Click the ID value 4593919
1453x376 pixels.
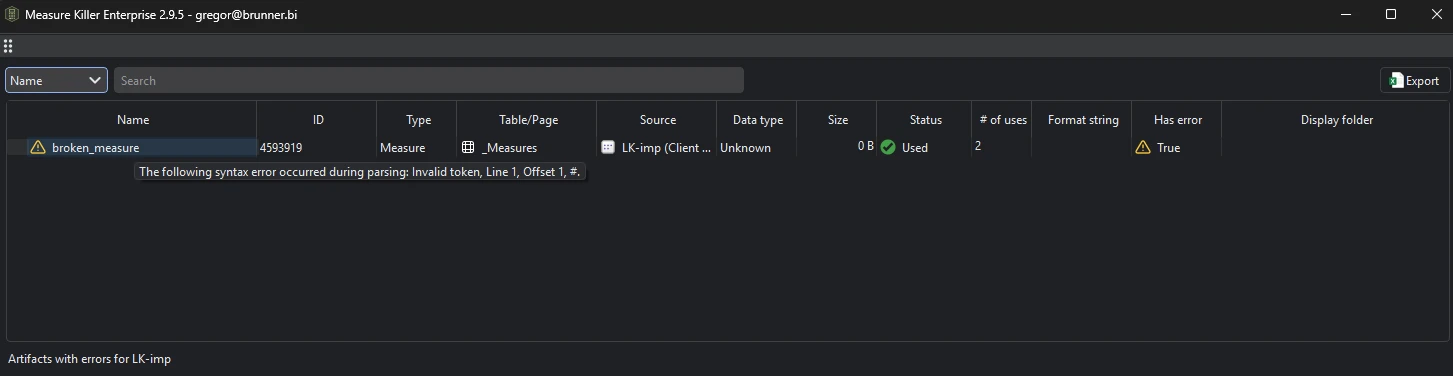[x=281, y=148]
